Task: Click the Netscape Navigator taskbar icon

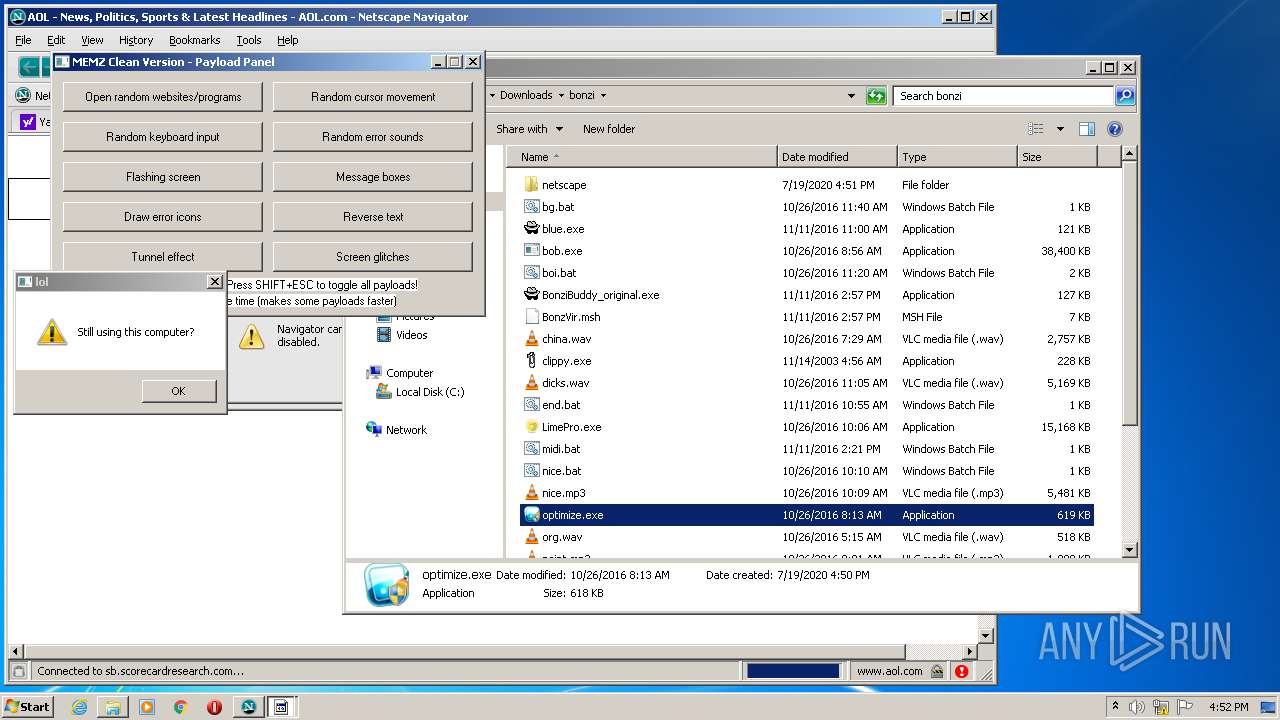Action: click(248, 707)
